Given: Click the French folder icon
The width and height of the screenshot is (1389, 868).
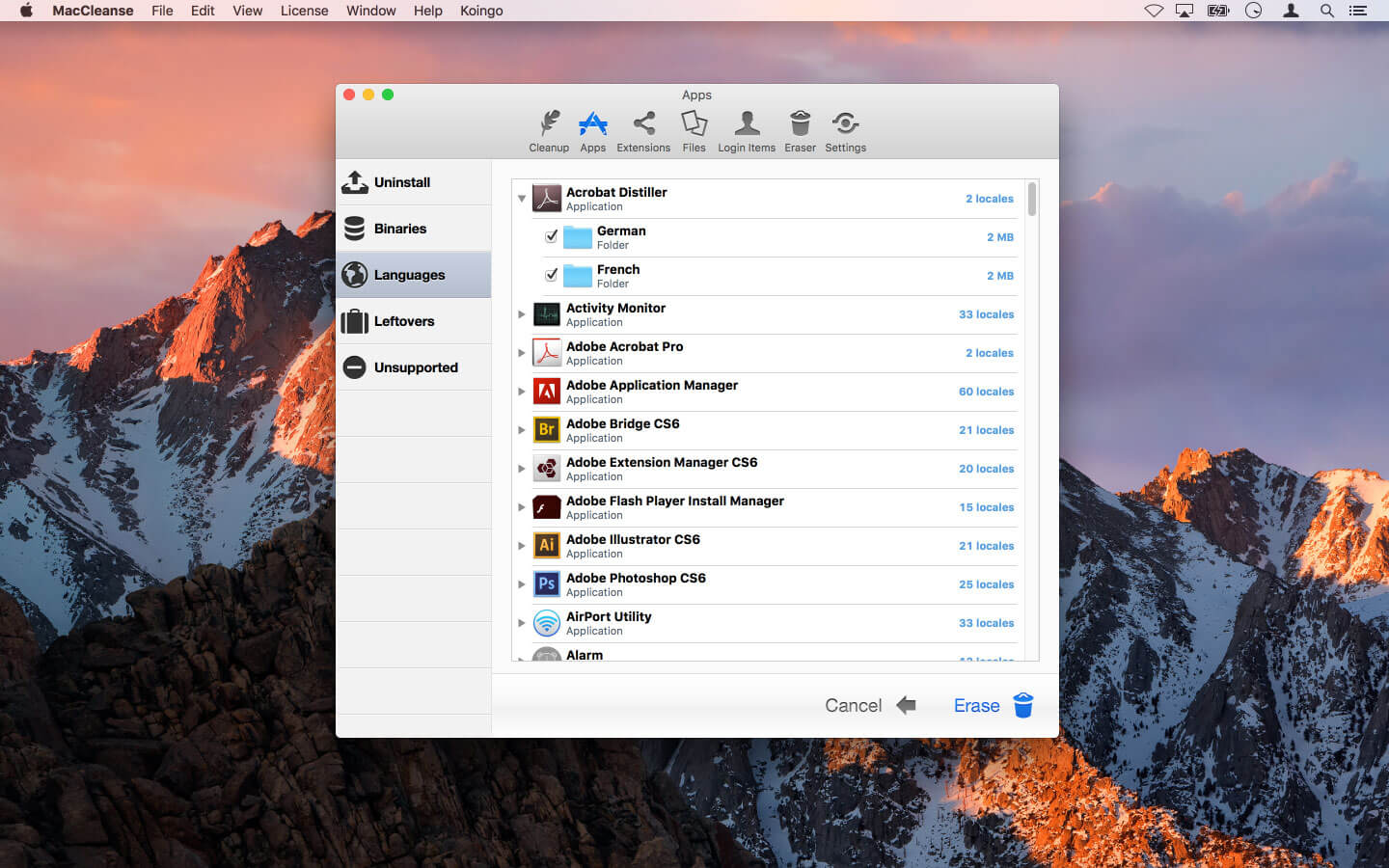Looking at the screenshot, I should (x=578, y=276).
